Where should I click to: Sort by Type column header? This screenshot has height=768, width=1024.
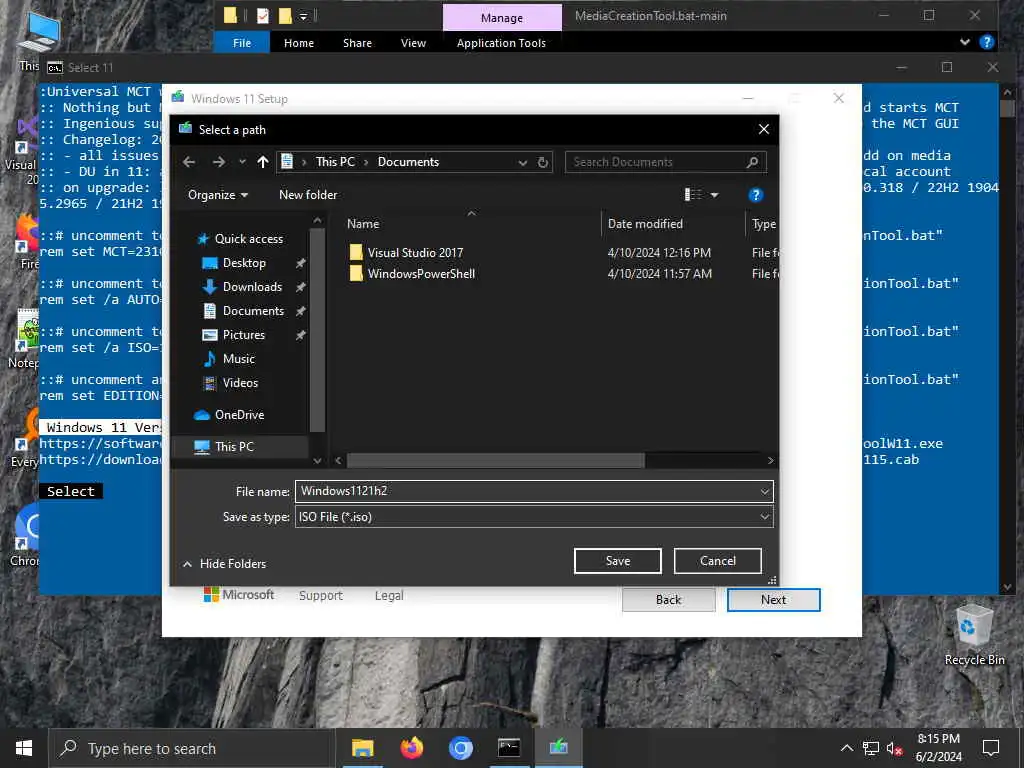tap(763, 224)
